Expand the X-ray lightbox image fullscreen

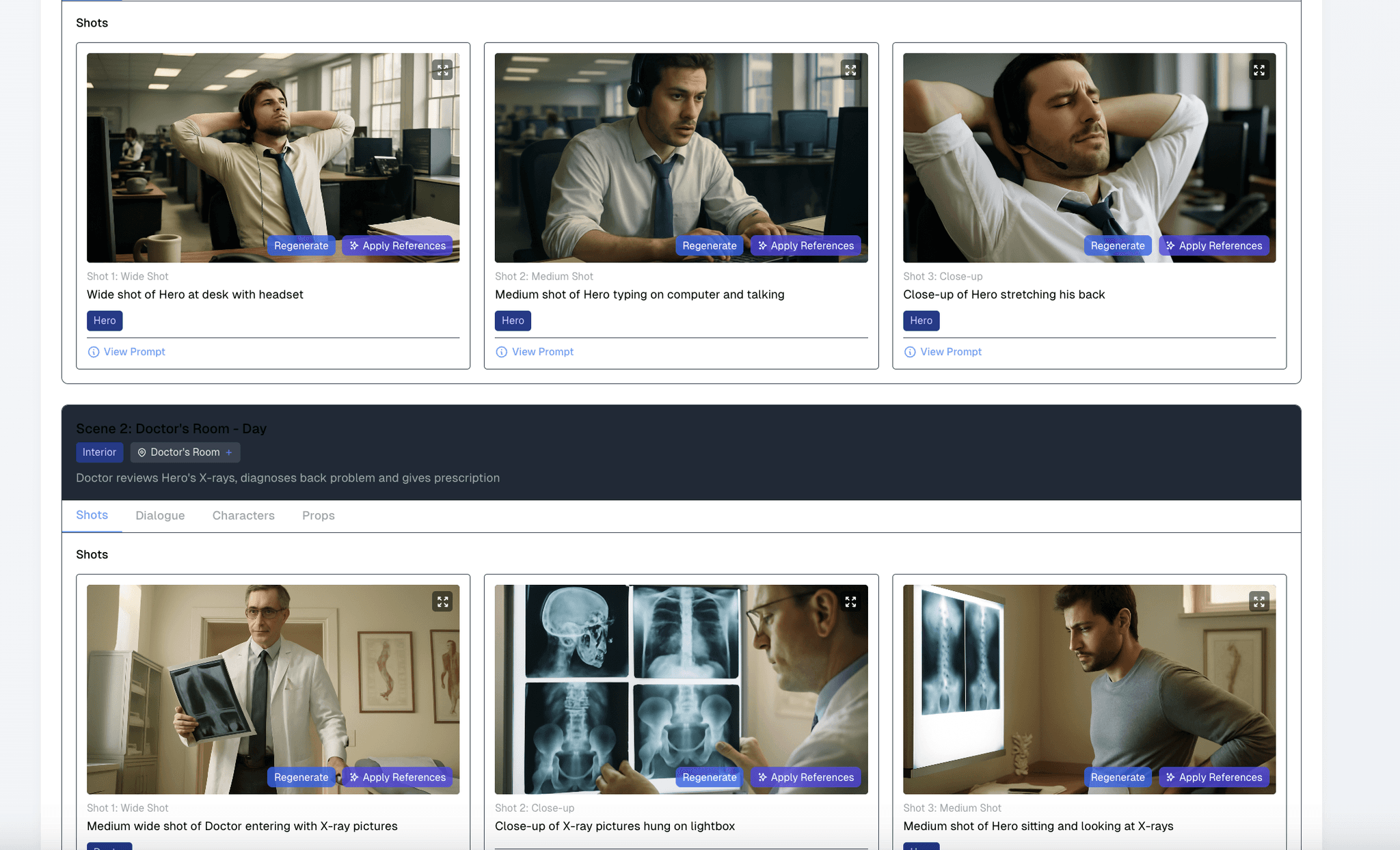(x=850, y=601)
